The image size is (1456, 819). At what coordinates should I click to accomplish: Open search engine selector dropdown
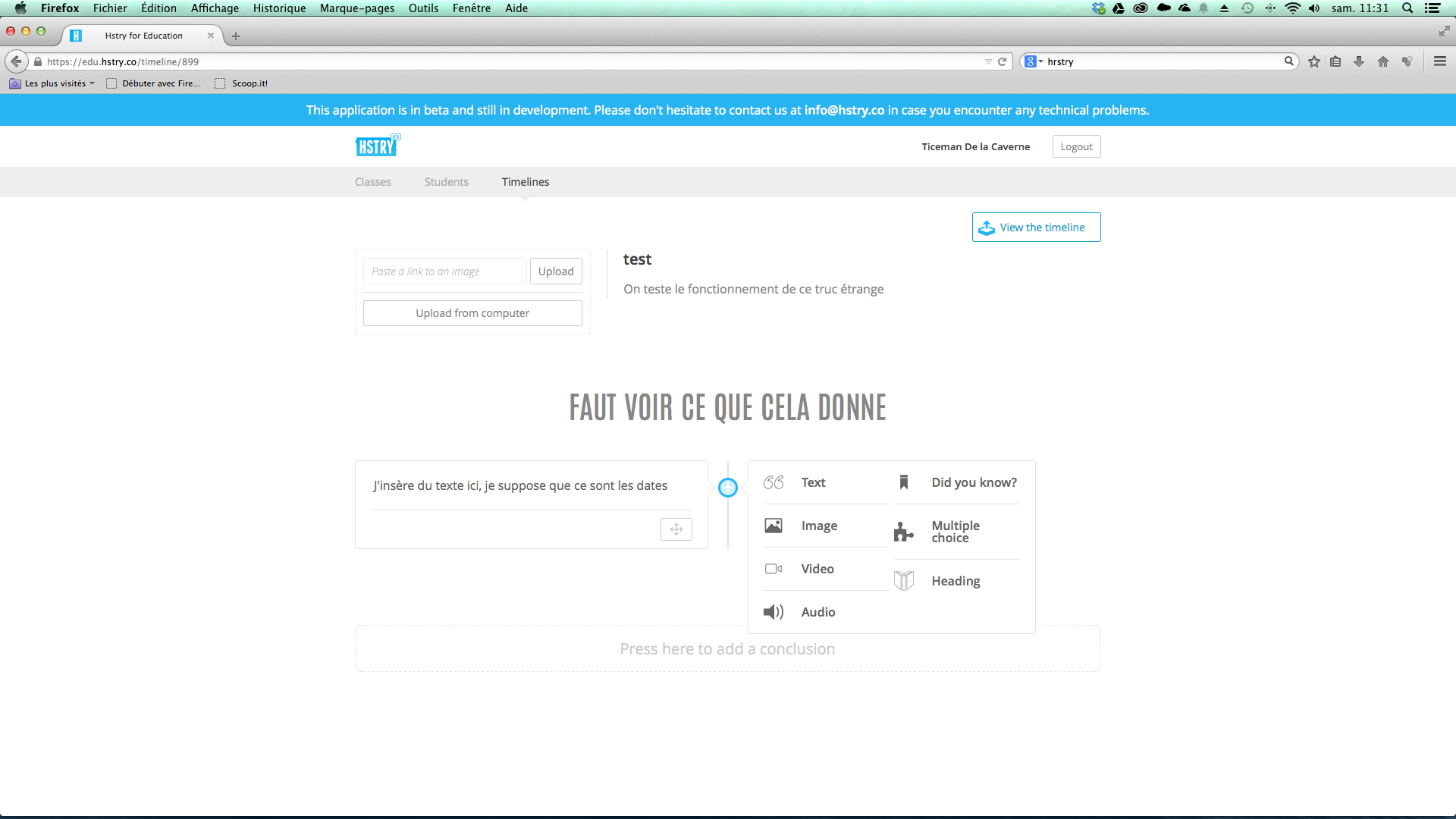(1034, 61)
